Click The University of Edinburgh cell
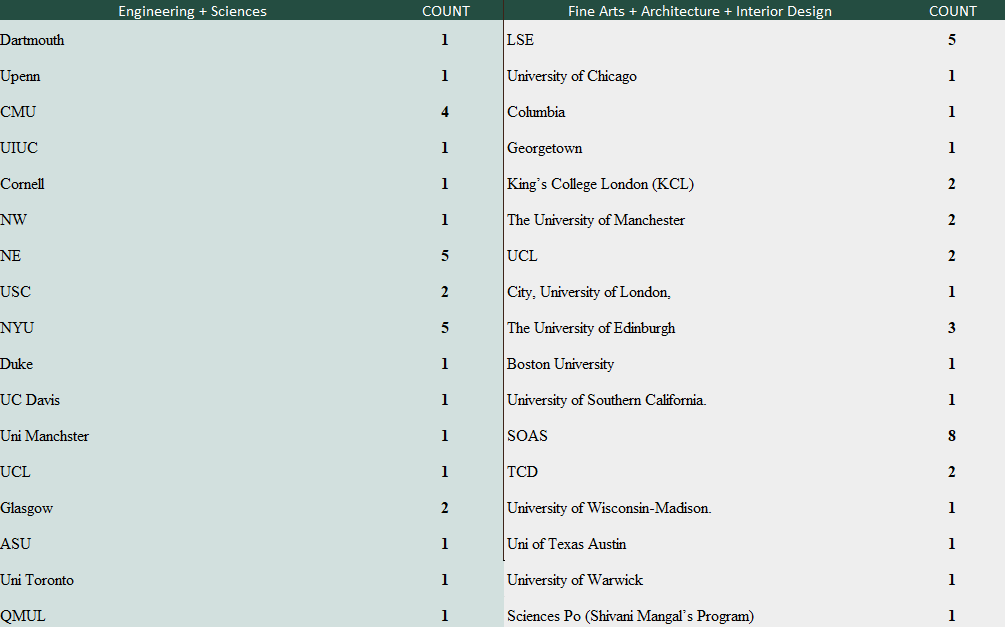Viewport: 1005px width, 627px height. pos(591,328)
